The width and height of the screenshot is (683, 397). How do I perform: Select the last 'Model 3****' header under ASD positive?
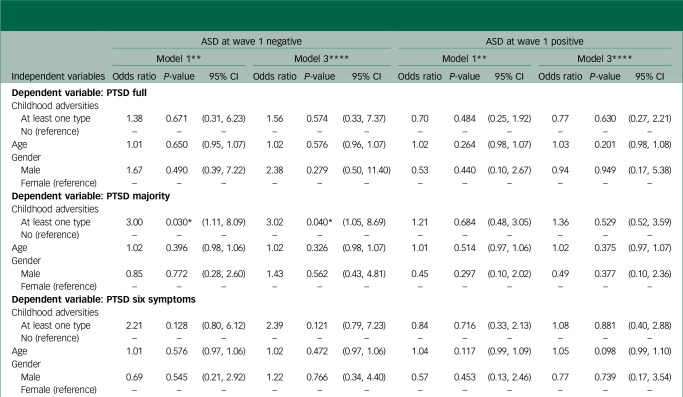click(x=605, y=58)
